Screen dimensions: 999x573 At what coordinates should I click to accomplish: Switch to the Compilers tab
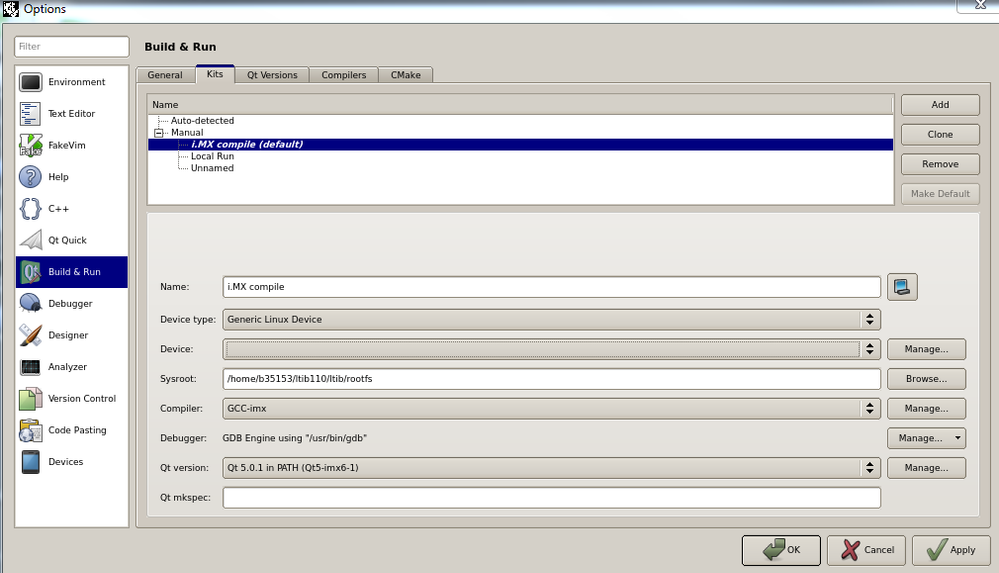[x=343, y=75]
